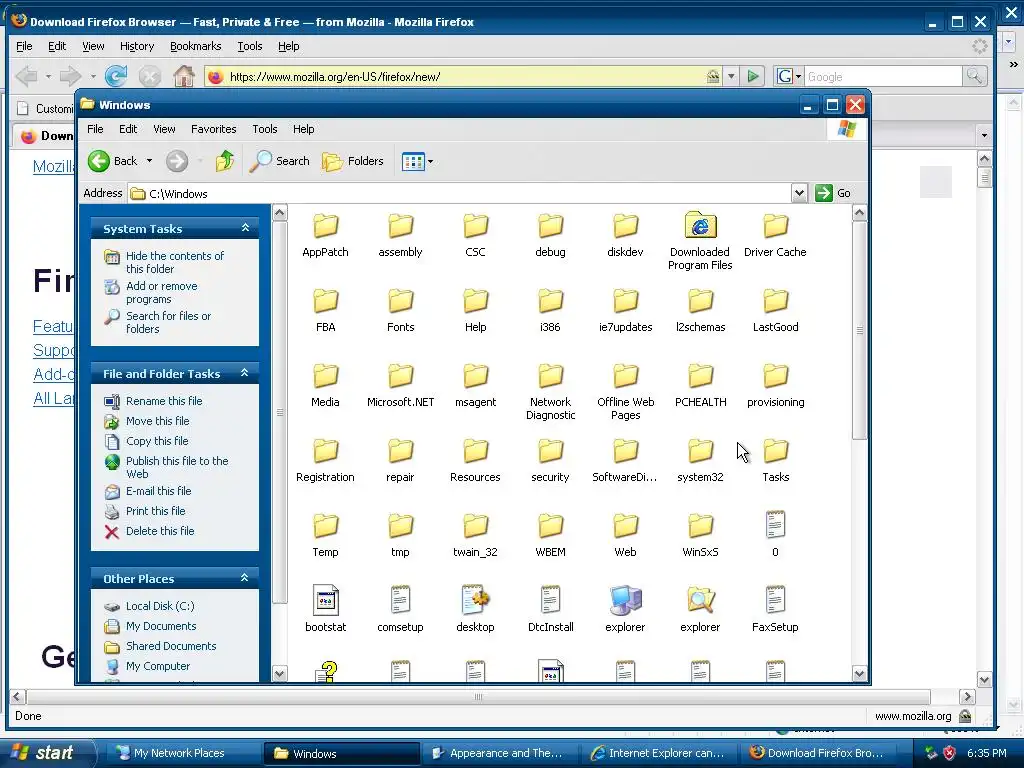The width and height of the screenshot is (1024, 768).
Task: Select the WinSxS folder
Action: tap(700, 536)
